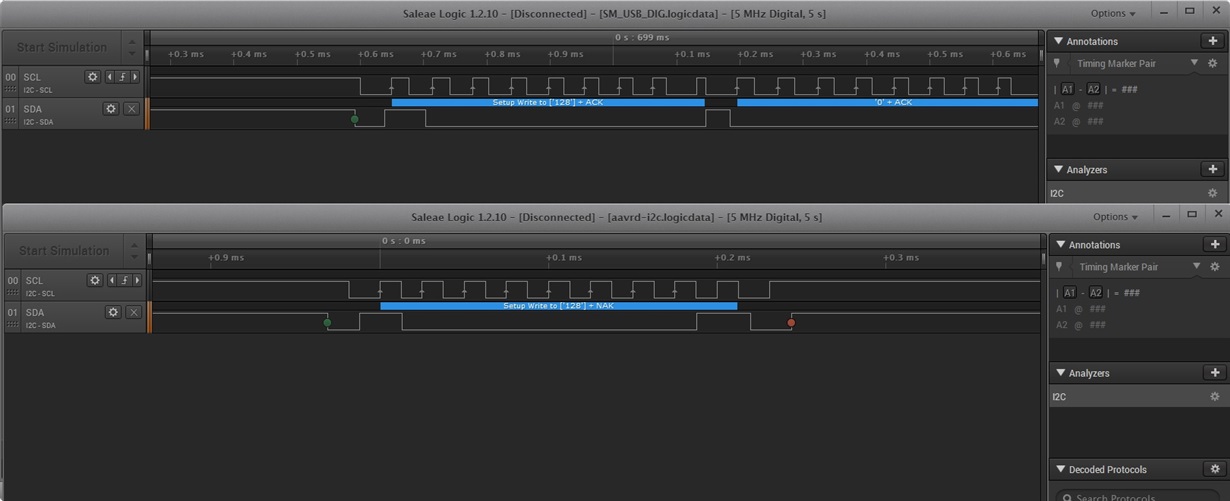The height and width of the screenshot is (501, 1230).
Task: Click SDA drag-handle dots in bottom window
Action: tap(13, 325)
